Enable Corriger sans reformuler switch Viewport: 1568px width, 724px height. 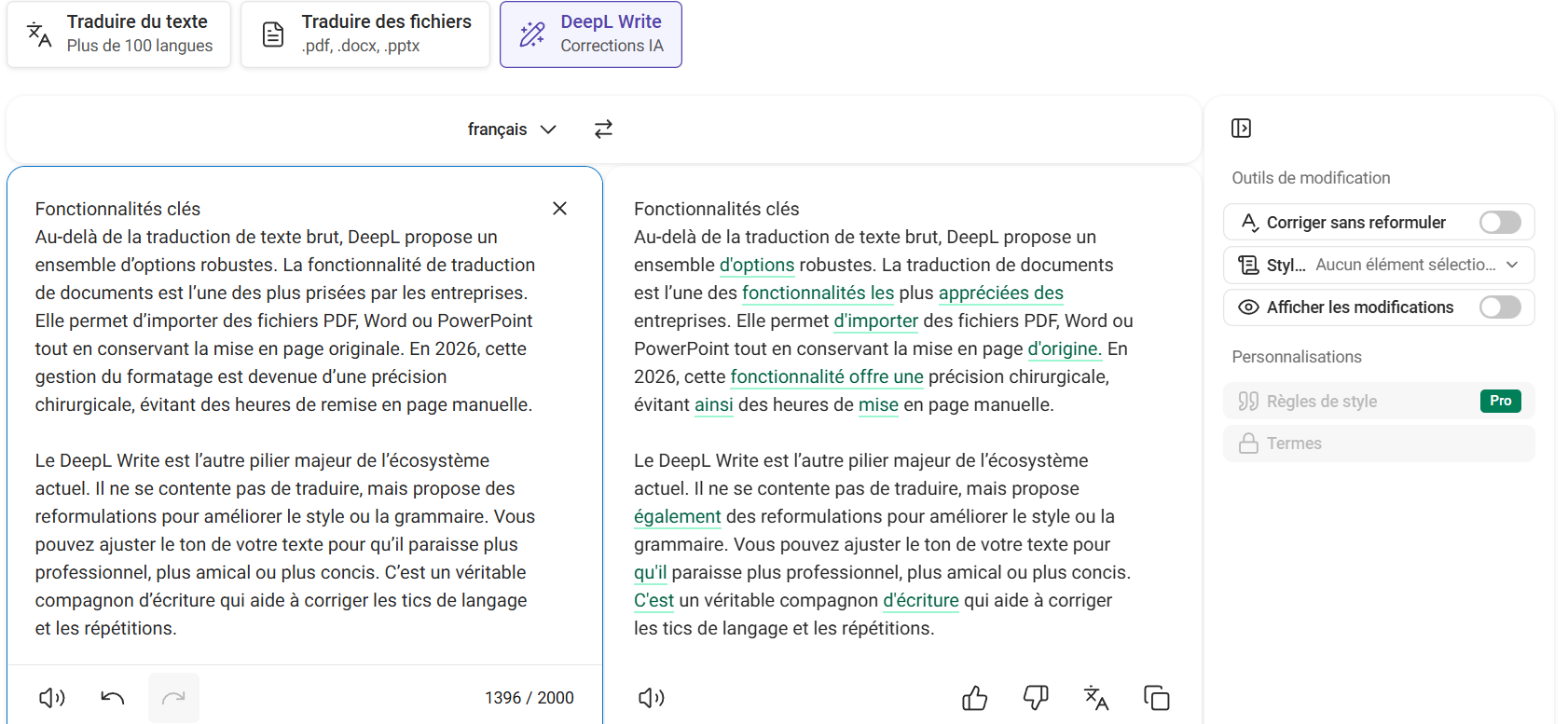1499,223
